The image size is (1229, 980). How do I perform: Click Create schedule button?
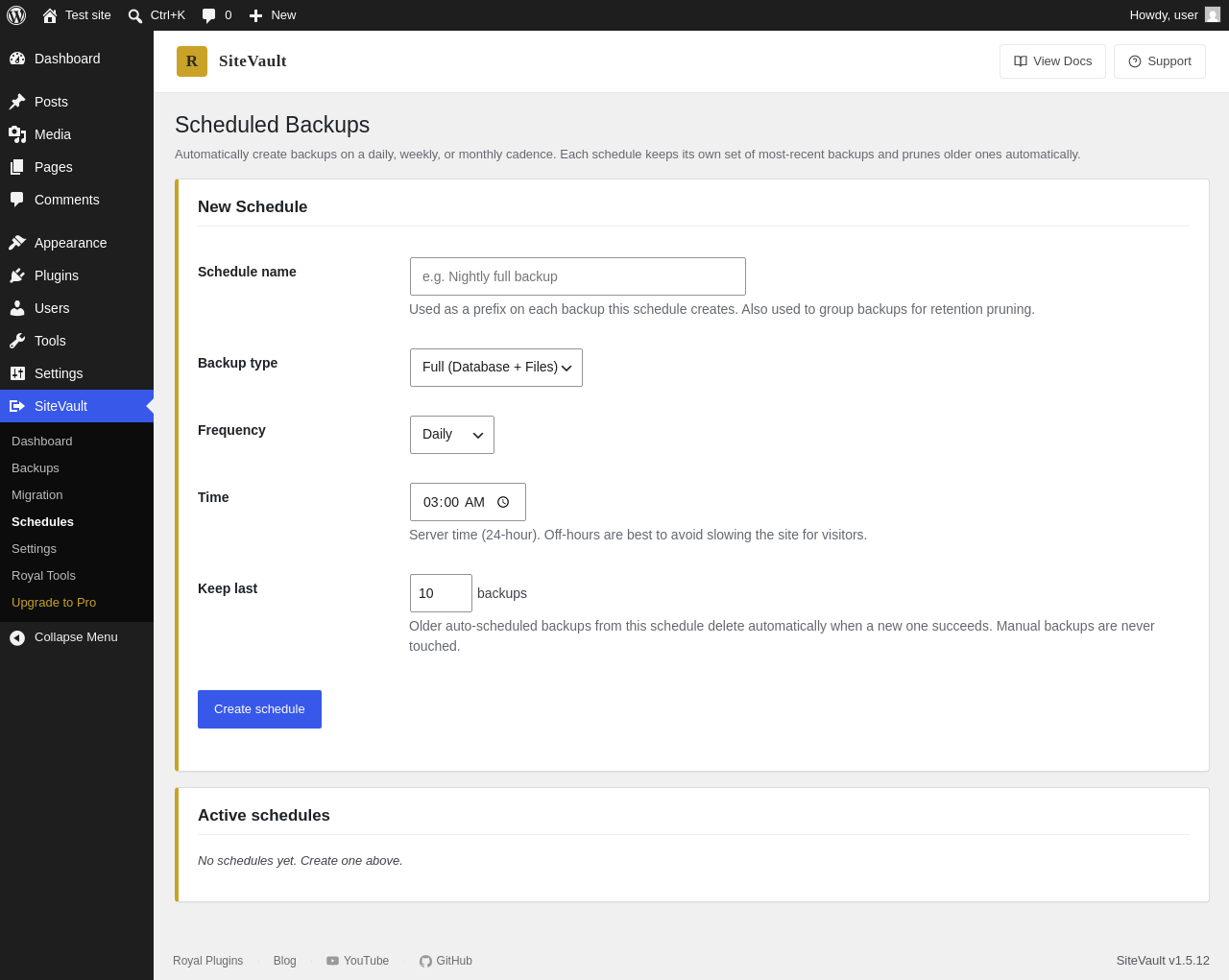[259, 709]
